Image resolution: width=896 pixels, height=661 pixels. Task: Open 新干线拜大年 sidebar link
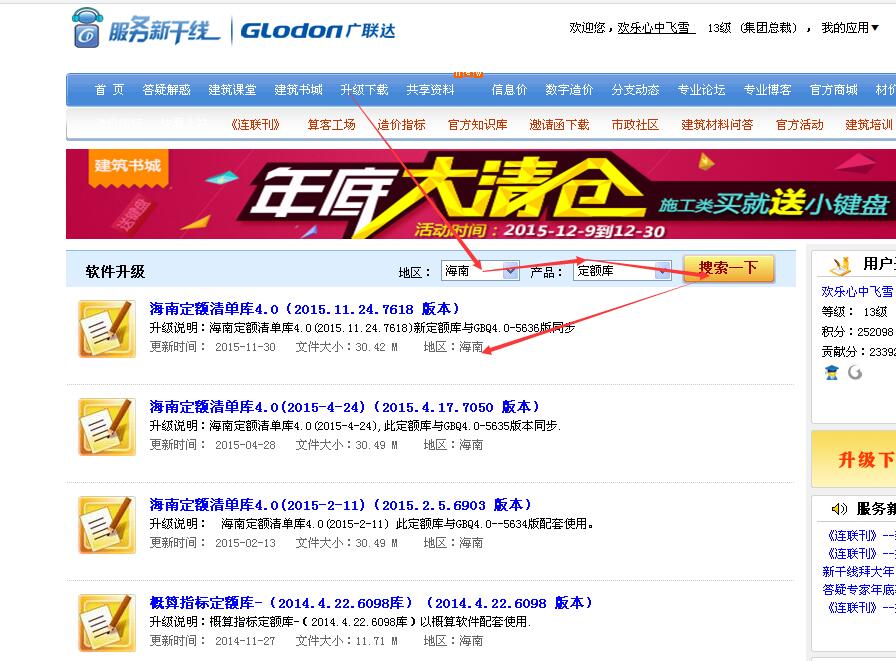click(858, 571)
